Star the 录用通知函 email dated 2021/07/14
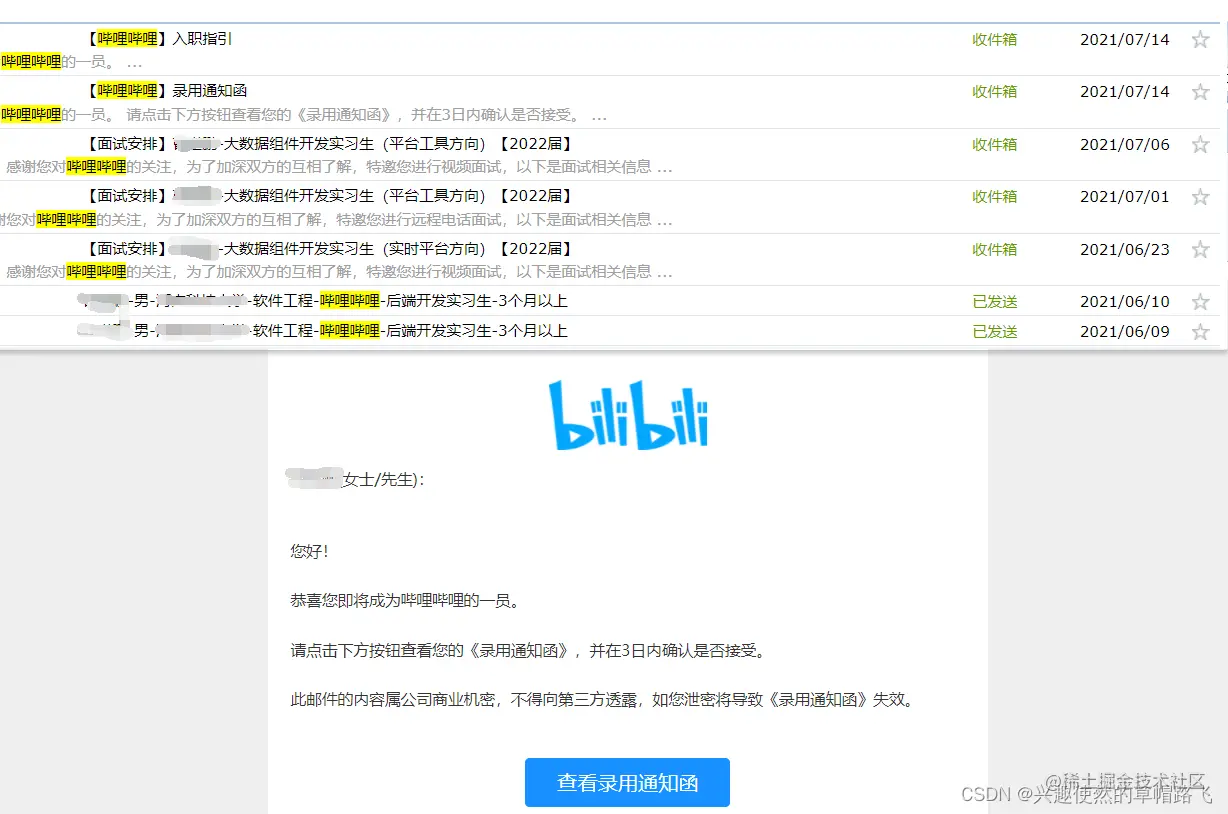Screen dimensions: 1228x814 tap(1200, 92)
